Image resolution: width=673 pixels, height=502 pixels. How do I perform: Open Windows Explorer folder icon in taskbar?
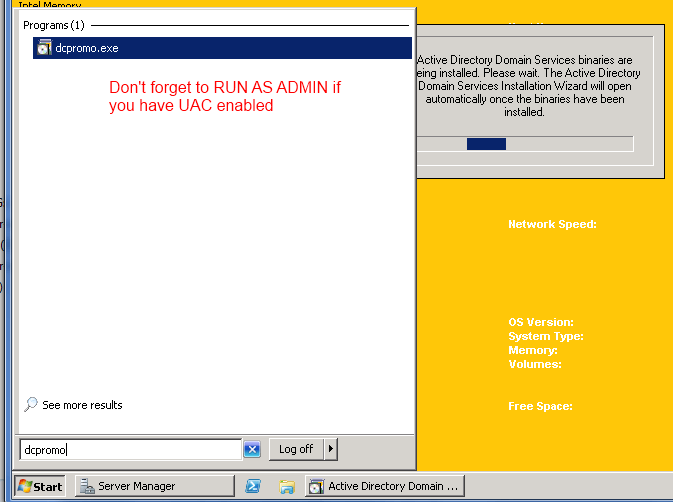point(287,487)
